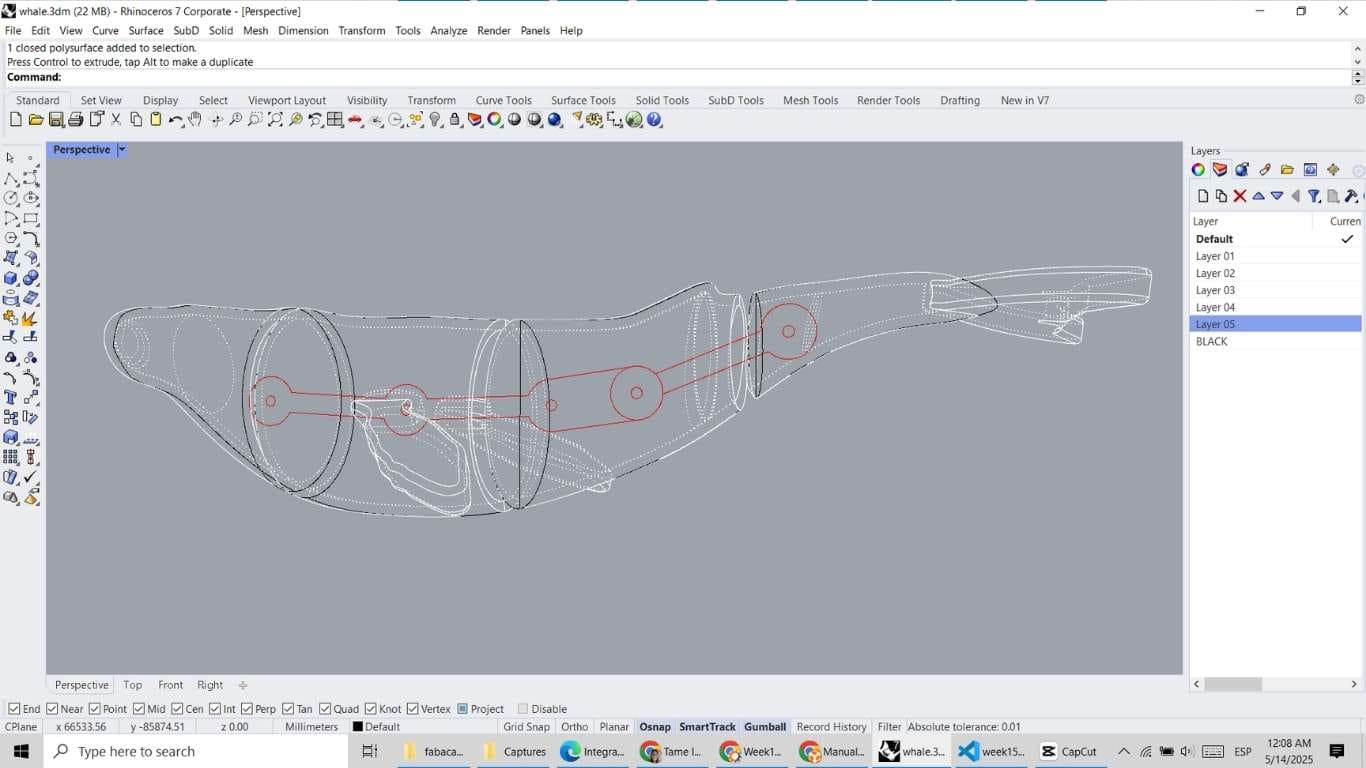Click the Print icon in the toolbar

click(x=75, y=120)
